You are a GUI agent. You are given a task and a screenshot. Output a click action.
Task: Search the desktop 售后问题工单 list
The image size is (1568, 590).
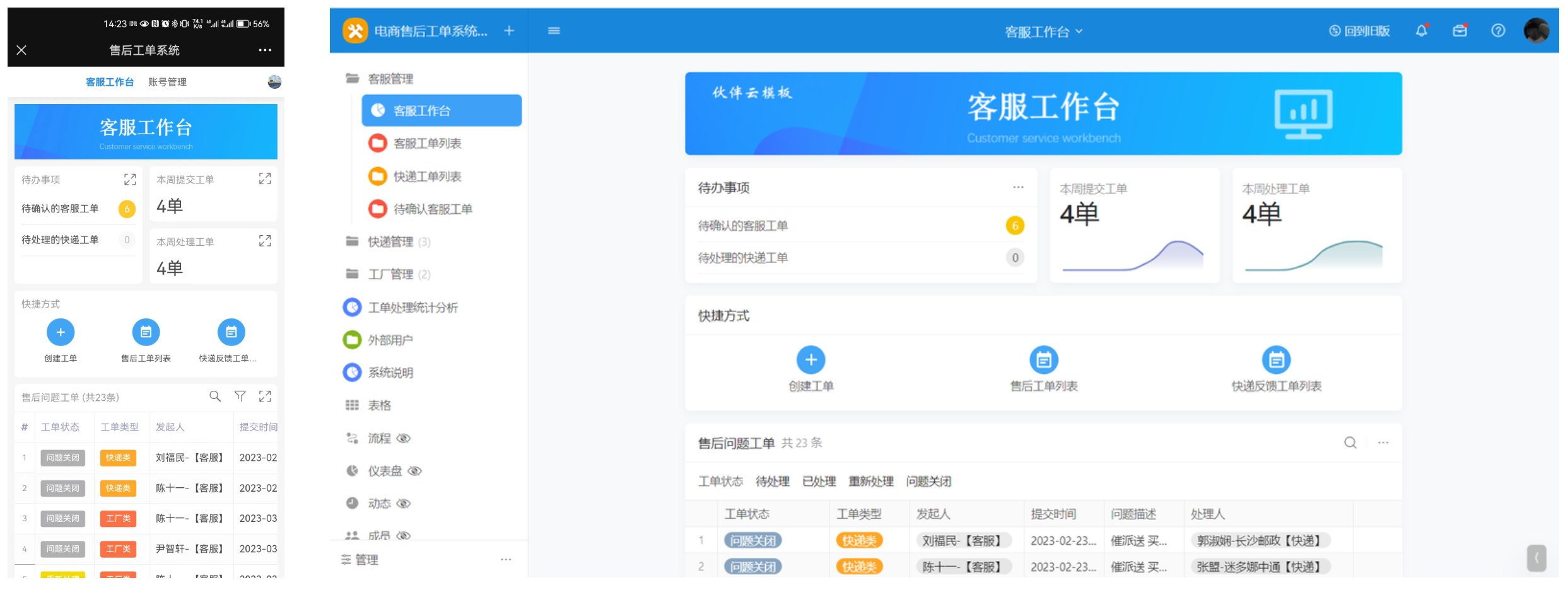point(1350,442)
